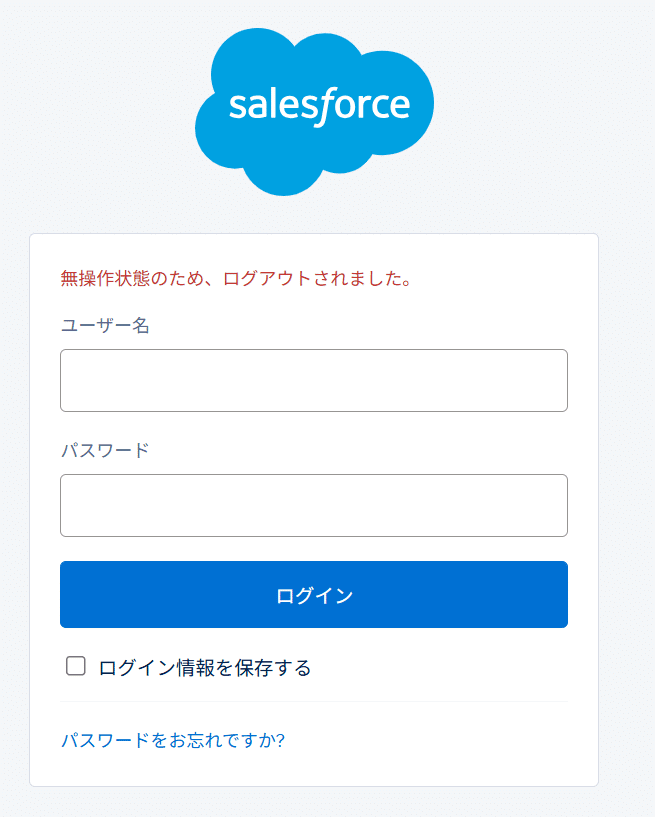Viewport: 655px width, 817px height.
Task: Open the パスワードをお忘れですか? link
Action: click(x=173, y=741)
